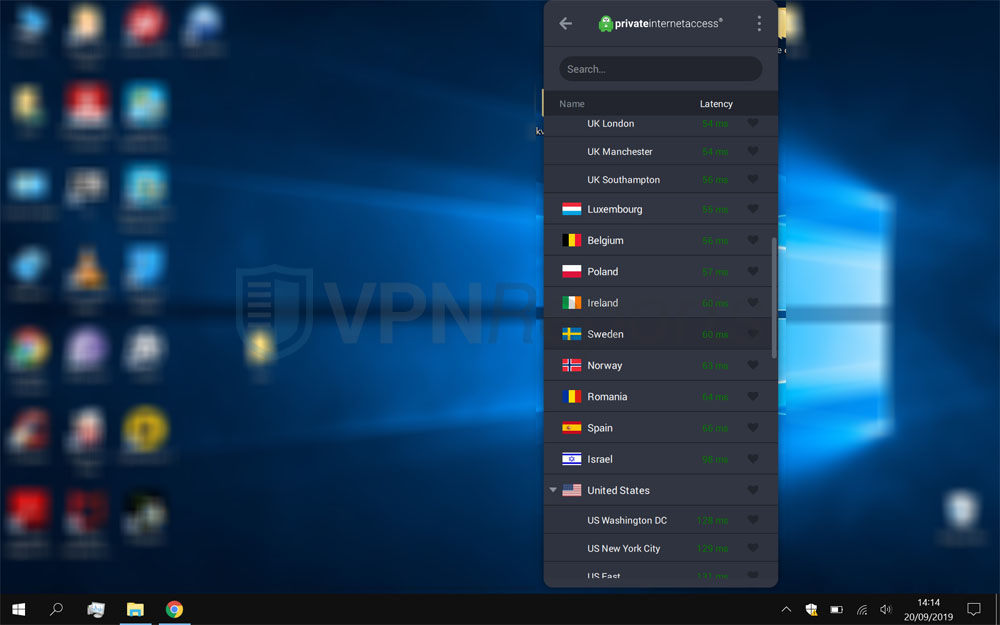Screen dimensions: 1000x625
Task: Toggle the favorite heart for Israel
Action: [753, 459]
